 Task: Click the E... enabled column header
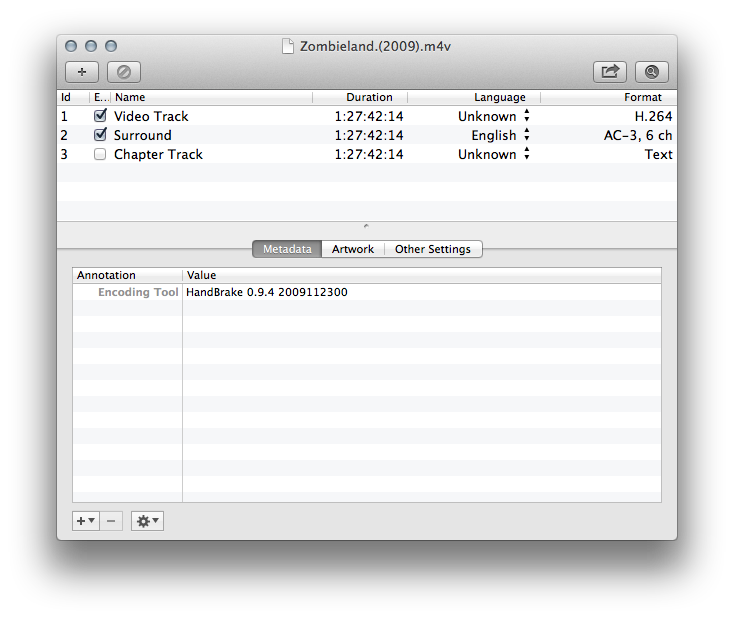[x=100, y=97]
